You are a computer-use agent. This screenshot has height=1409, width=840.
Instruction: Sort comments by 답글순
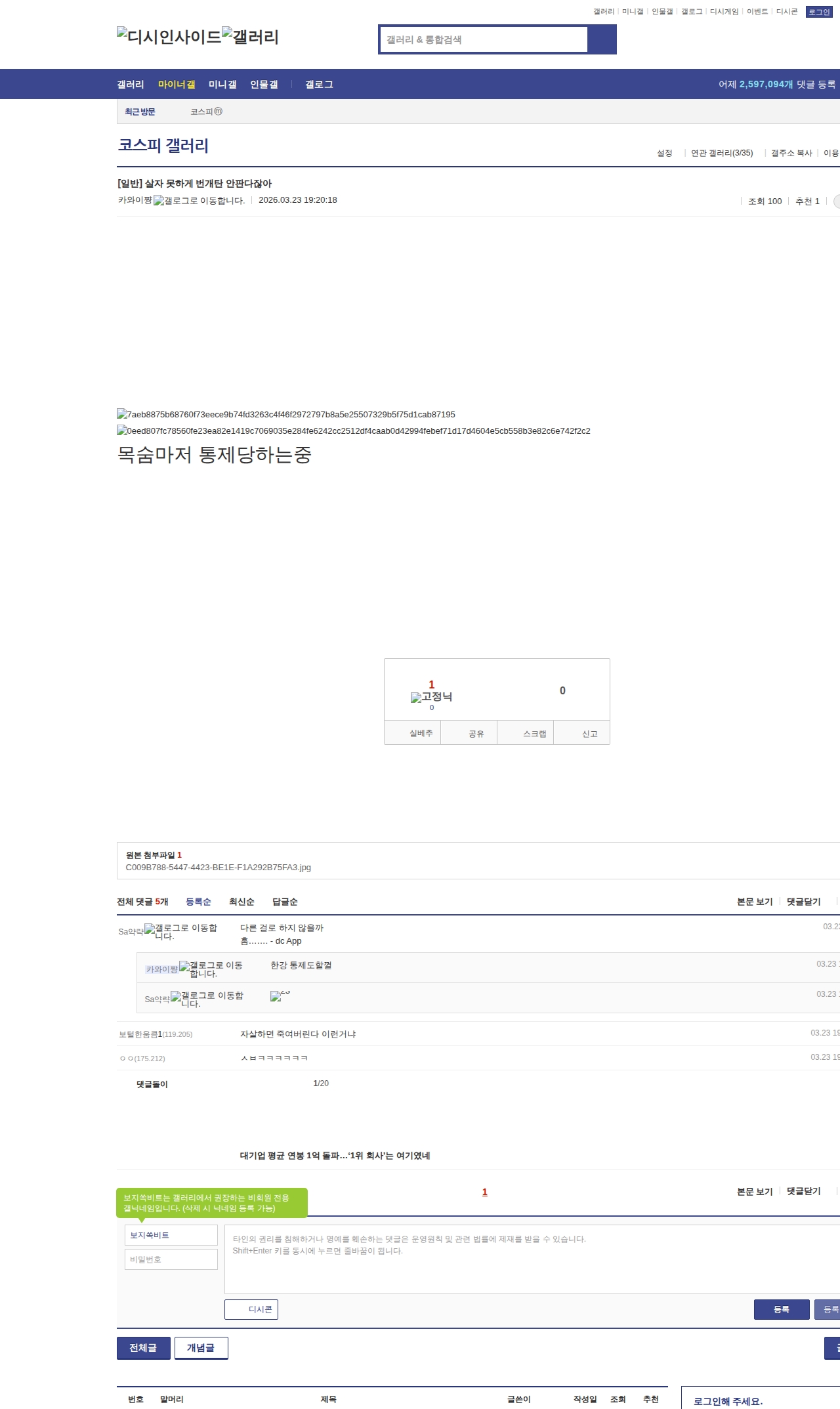[285, 902]
